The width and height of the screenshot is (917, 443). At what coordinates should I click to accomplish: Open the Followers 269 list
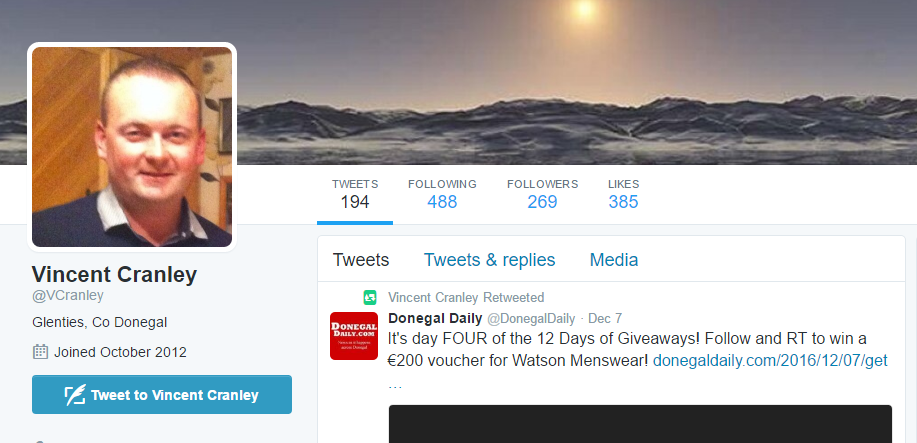coord(542,194)
